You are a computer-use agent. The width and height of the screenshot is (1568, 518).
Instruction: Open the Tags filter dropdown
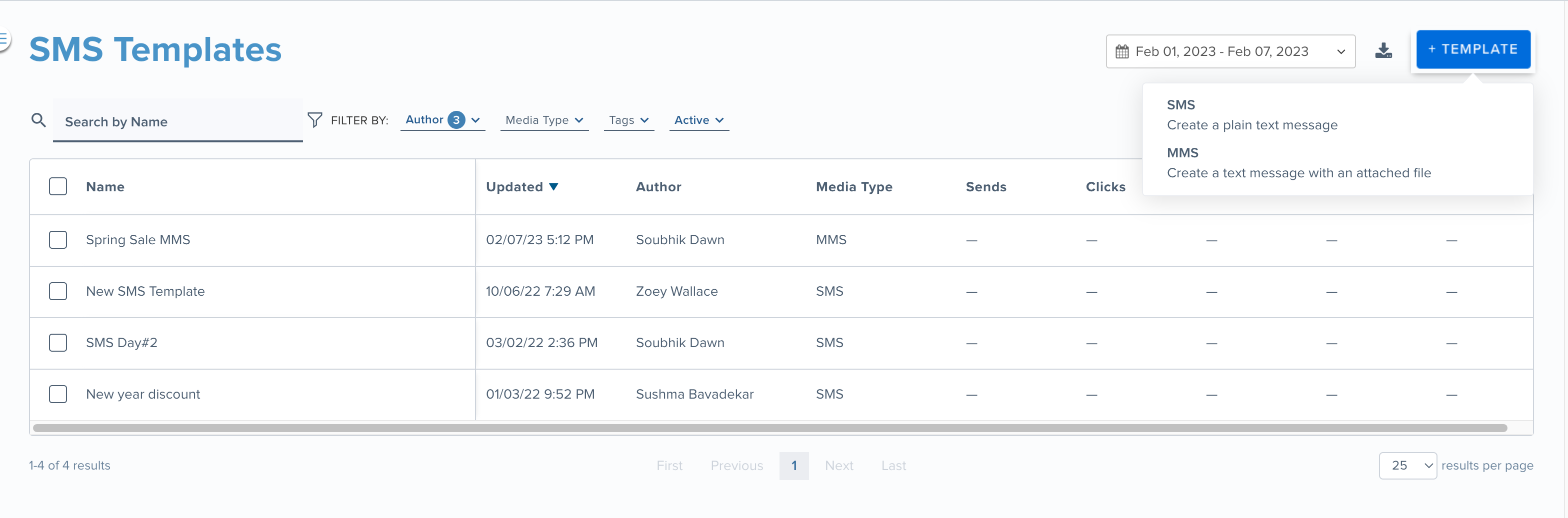click(x=629, y=120)
